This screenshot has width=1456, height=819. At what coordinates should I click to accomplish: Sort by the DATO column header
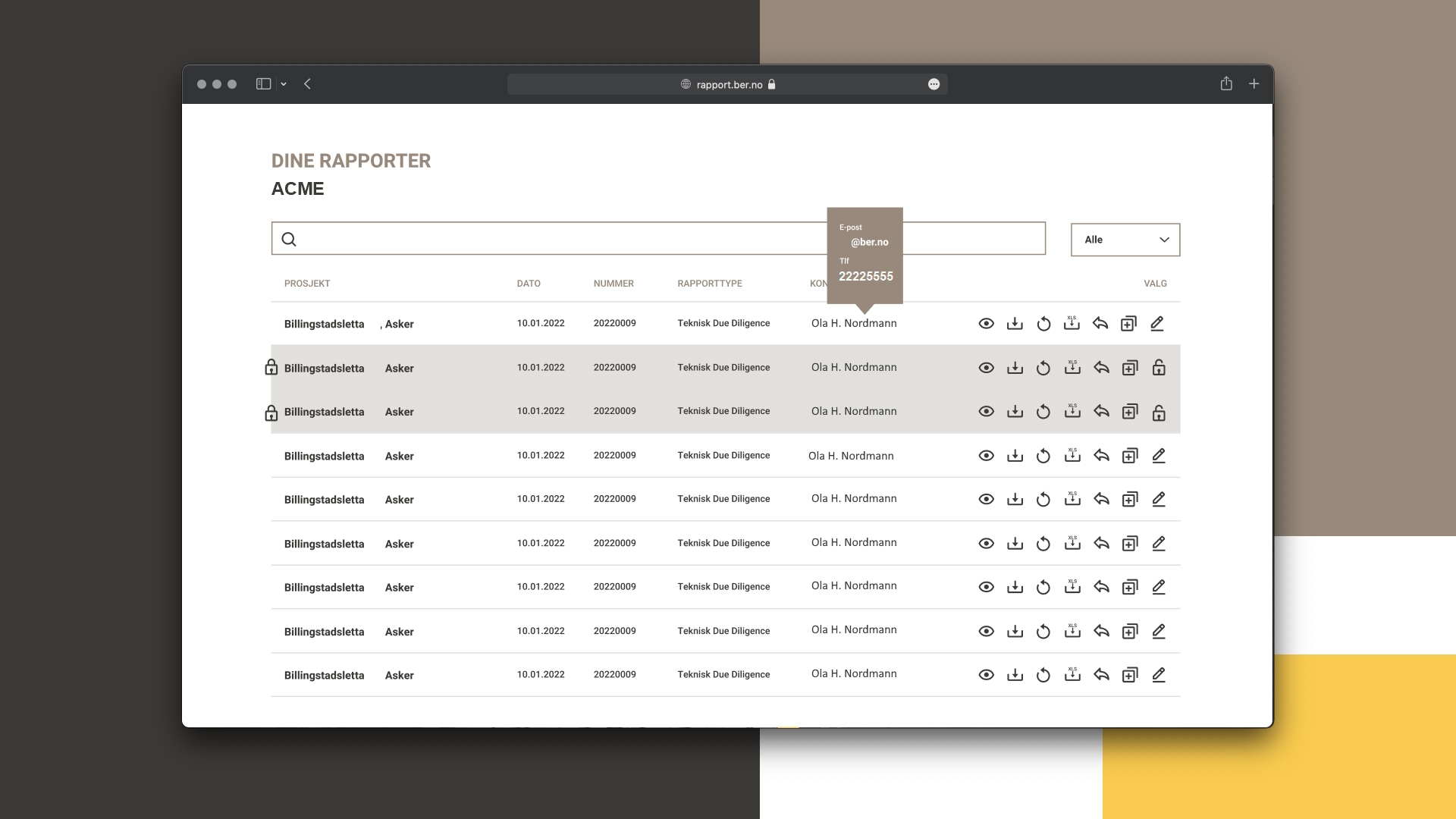529,284
